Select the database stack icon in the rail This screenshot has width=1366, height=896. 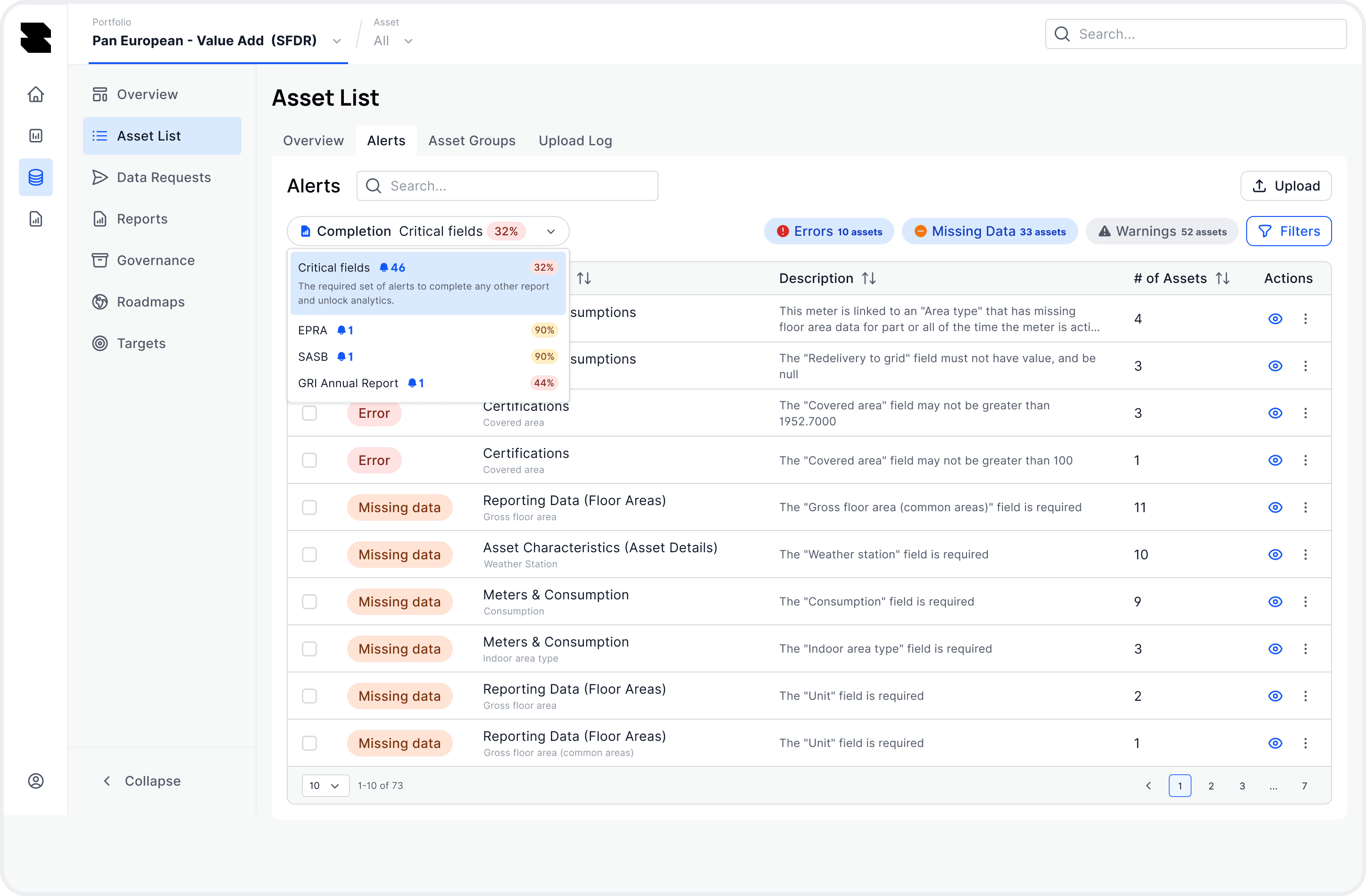pyautogui.click(x=35, y=177)
